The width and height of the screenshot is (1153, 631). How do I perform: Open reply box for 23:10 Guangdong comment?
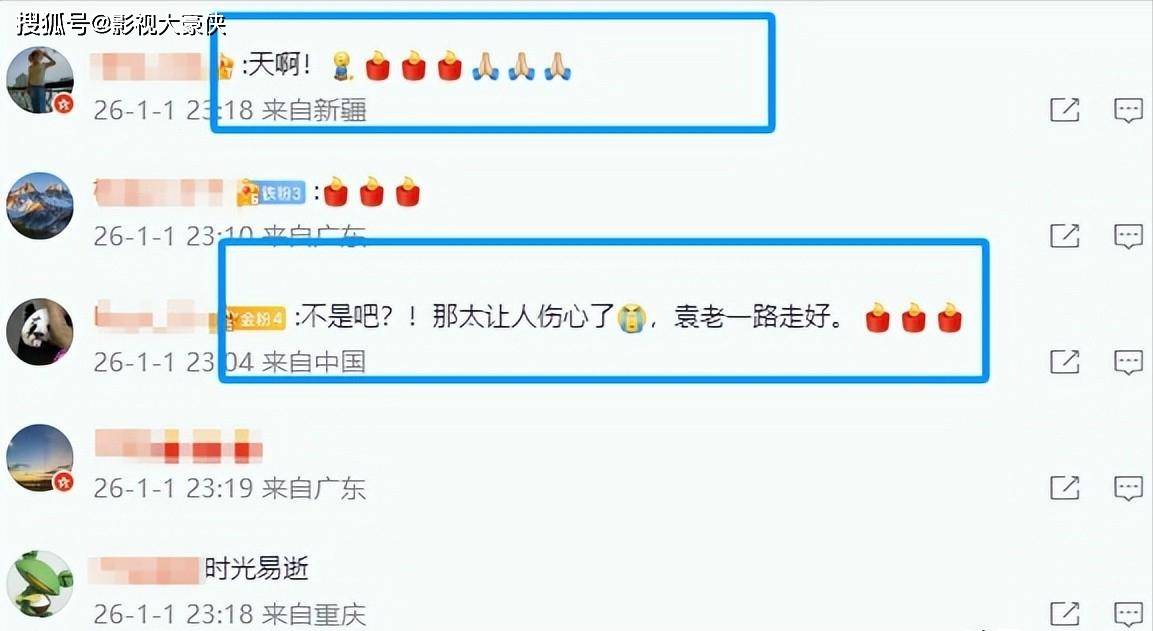click(1128, 236)
